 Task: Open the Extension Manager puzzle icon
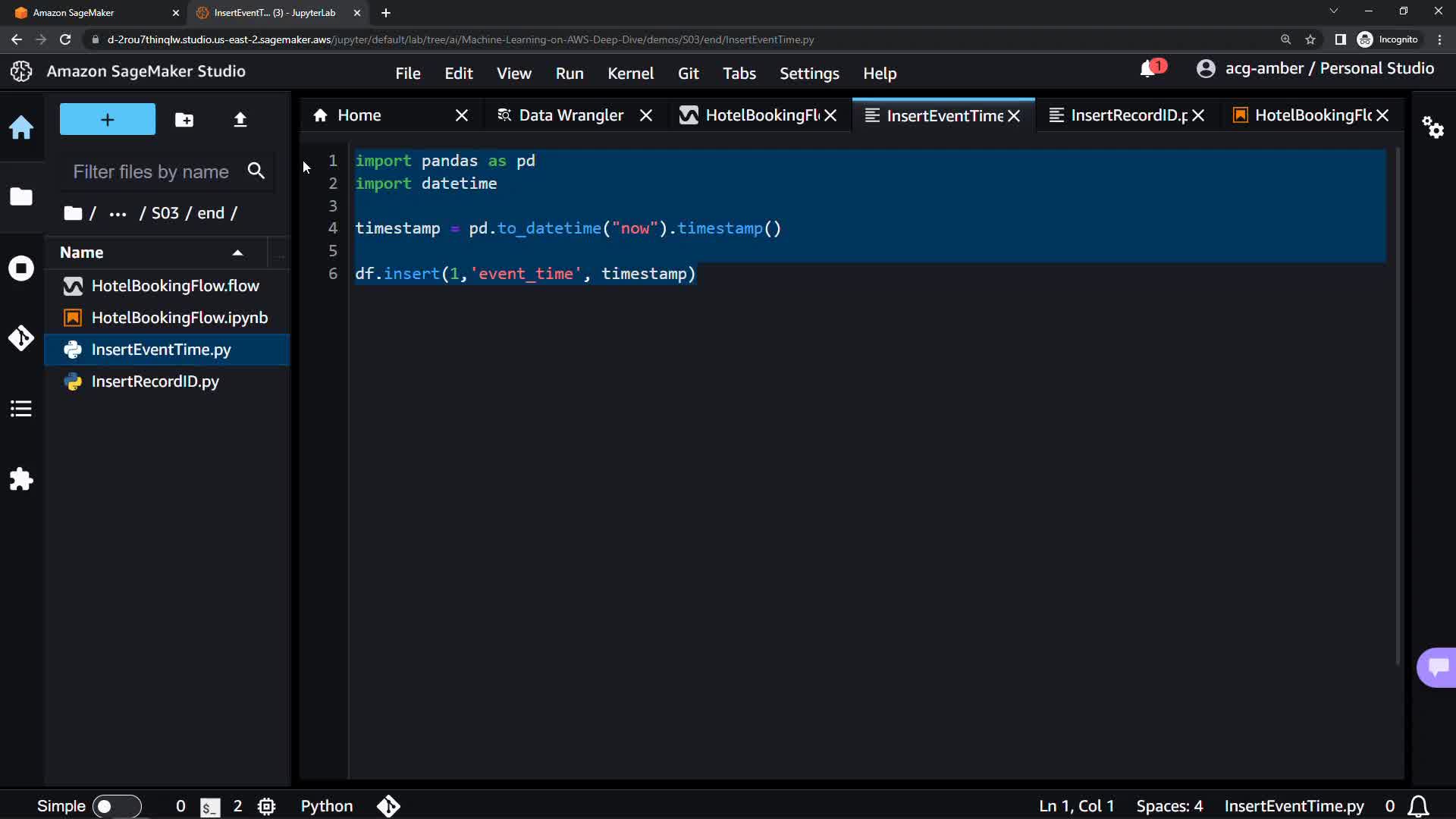click(x=21, y=479)
